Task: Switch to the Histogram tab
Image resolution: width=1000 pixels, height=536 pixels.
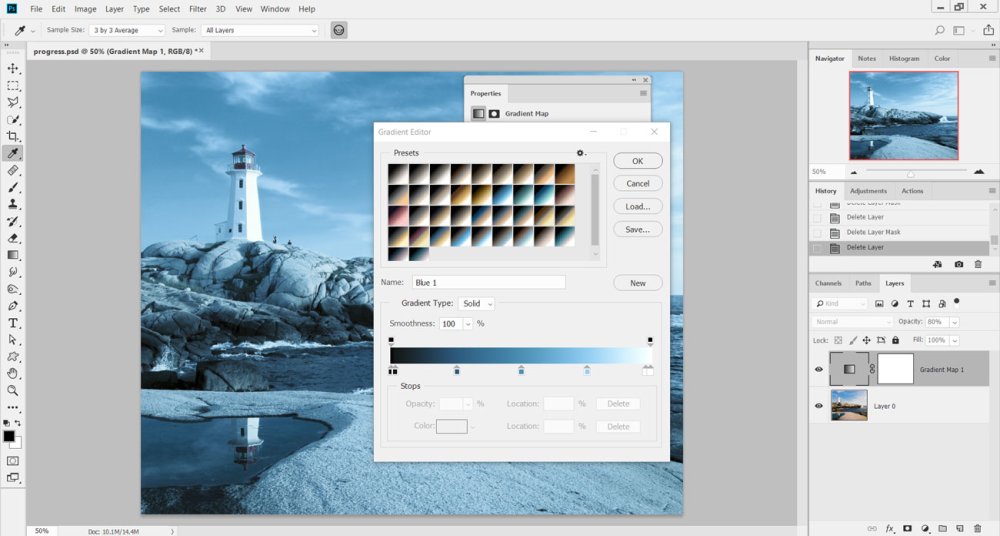Action: point(904,58)
